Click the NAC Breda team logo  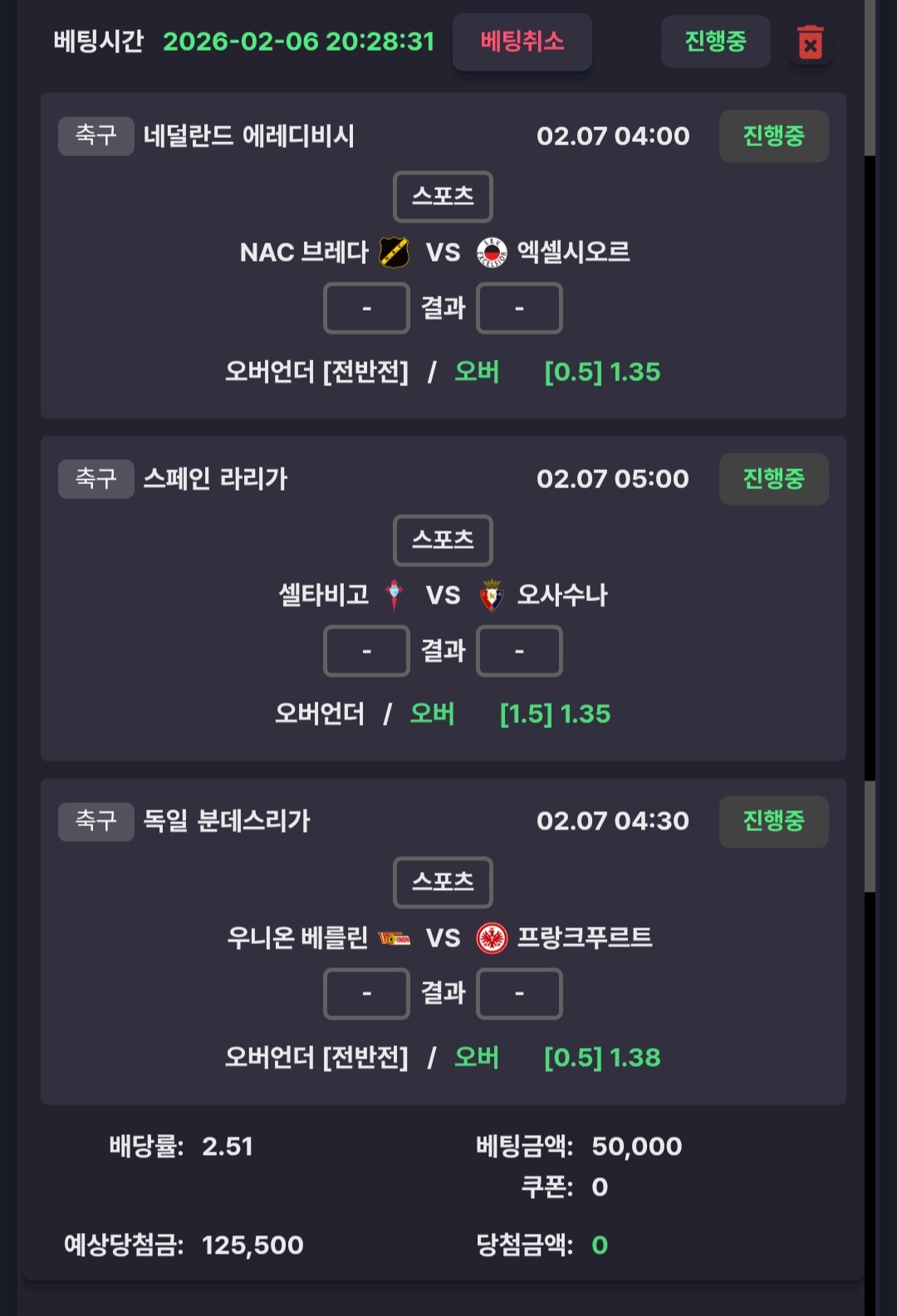(394, 252)
